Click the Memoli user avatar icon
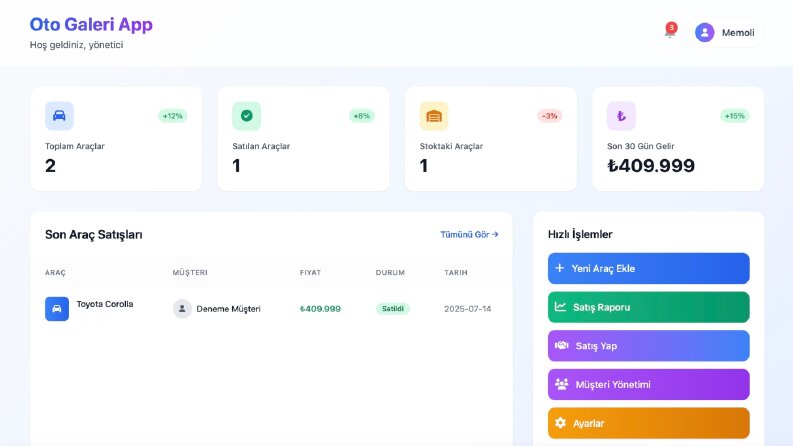Screen dimensions: 793x446 tap(704, 32)
